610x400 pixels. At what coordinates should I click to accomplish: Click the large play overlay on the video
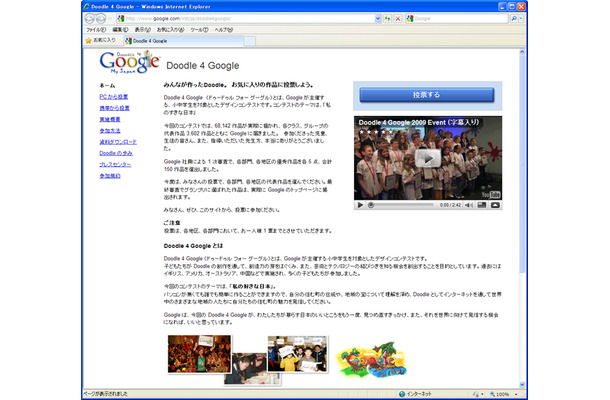[x=428, y=158]
